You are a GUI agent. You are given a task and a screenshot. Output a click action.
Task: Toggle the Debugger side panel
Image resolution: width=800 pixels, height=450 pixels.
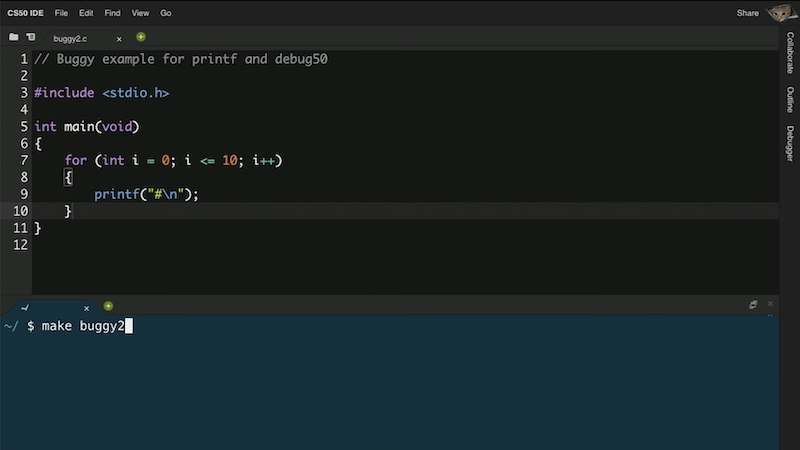point(790,143)
